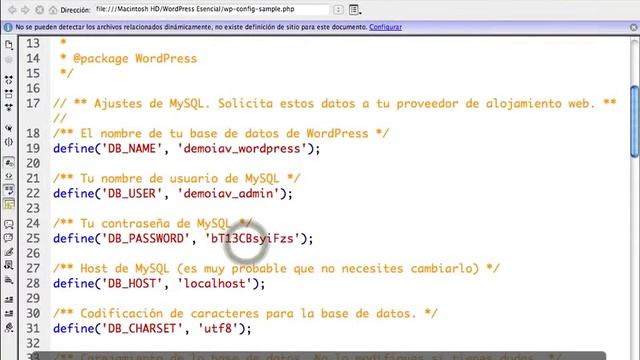Open Recent Snippets icon

[9, 265]
